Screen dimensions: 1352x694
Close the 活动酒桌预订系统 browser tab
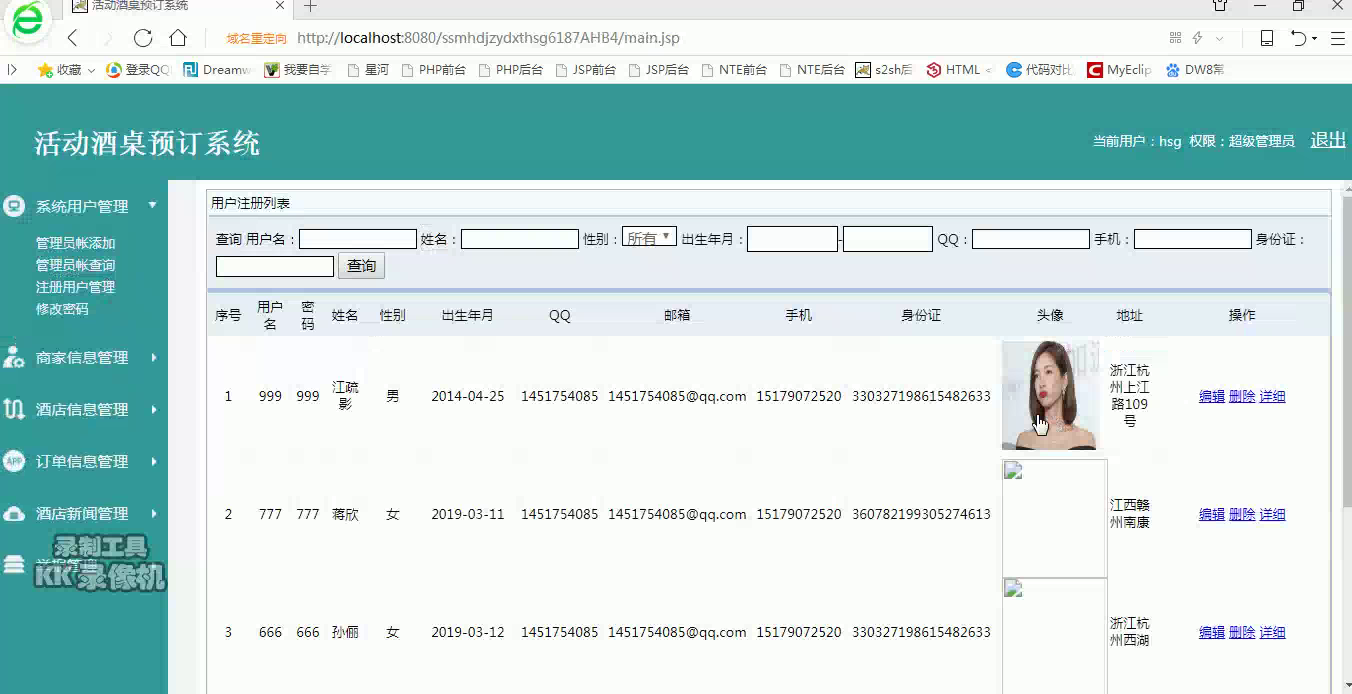coord(281,5)
